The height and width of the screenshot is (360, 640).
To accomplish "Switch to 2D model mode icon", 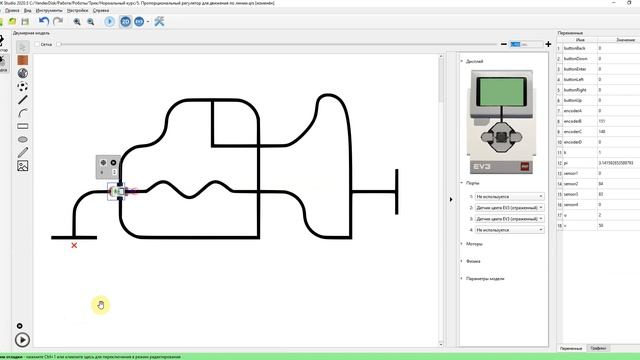I will 125,21.
